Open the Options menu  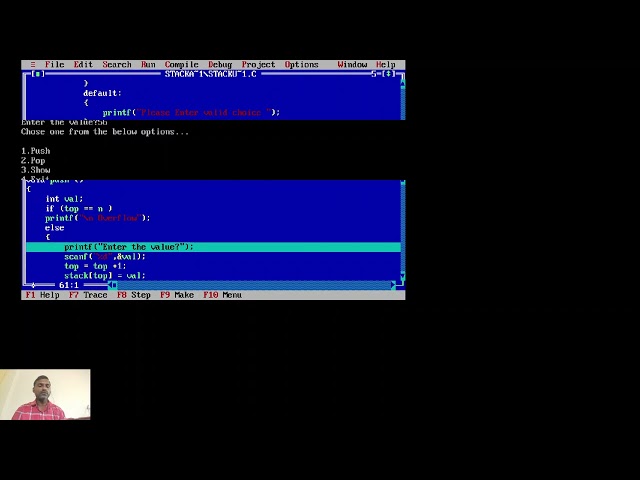[x=302, y=64]
